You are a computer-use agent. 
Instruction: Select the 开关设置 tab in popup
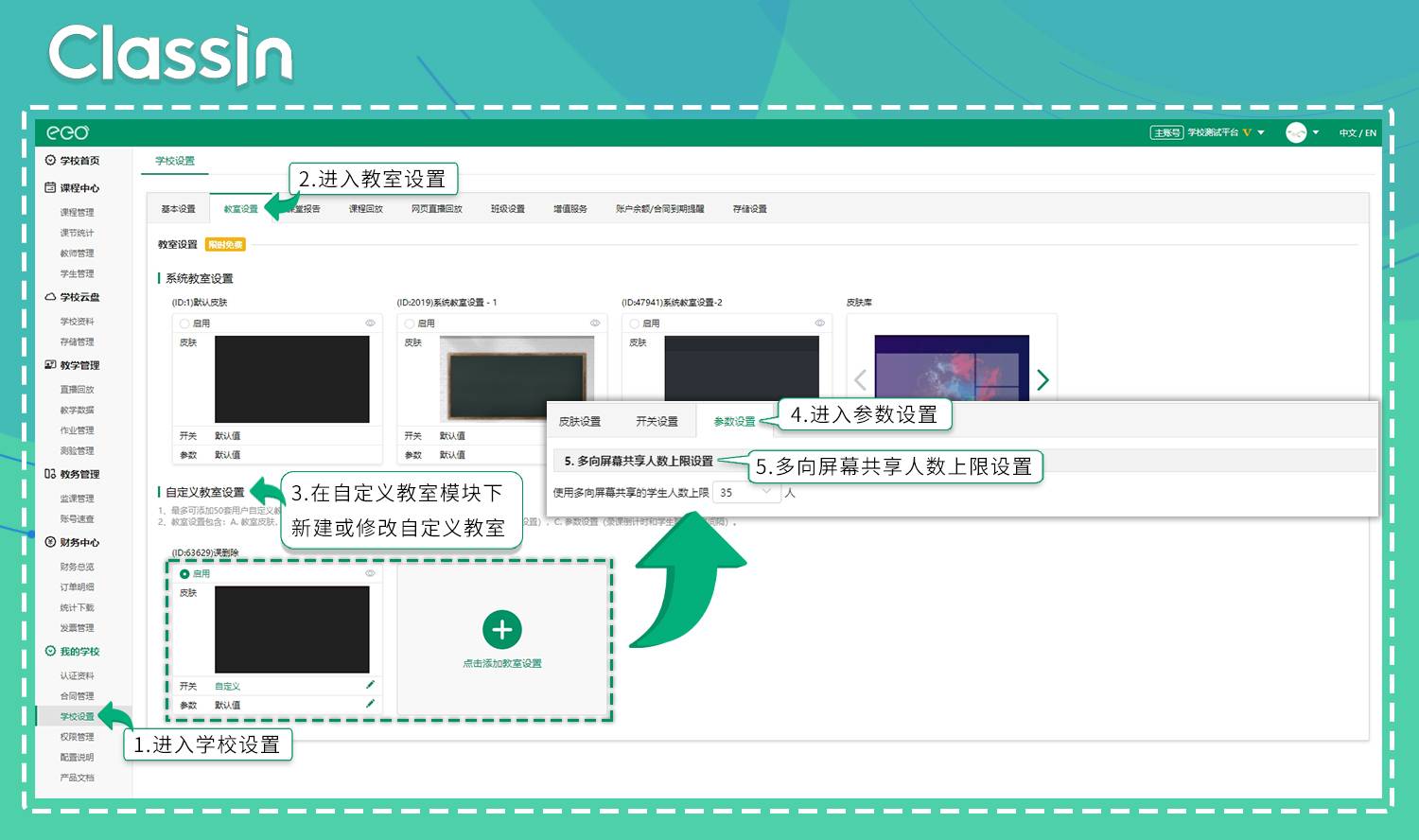pyautogui.click(x=657, y=421)
